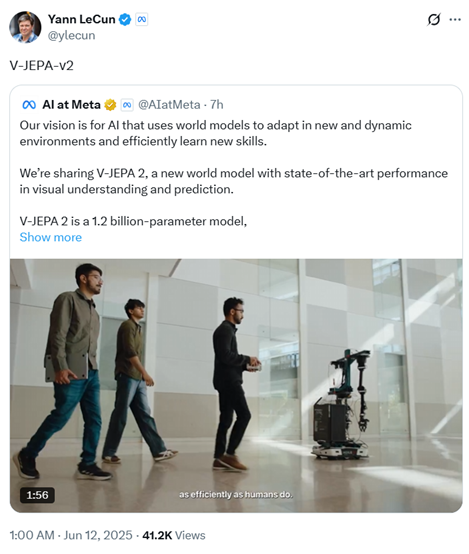Click the gold verified organization badge
This screenshot has width=469, height=554.
click(110, 105)
